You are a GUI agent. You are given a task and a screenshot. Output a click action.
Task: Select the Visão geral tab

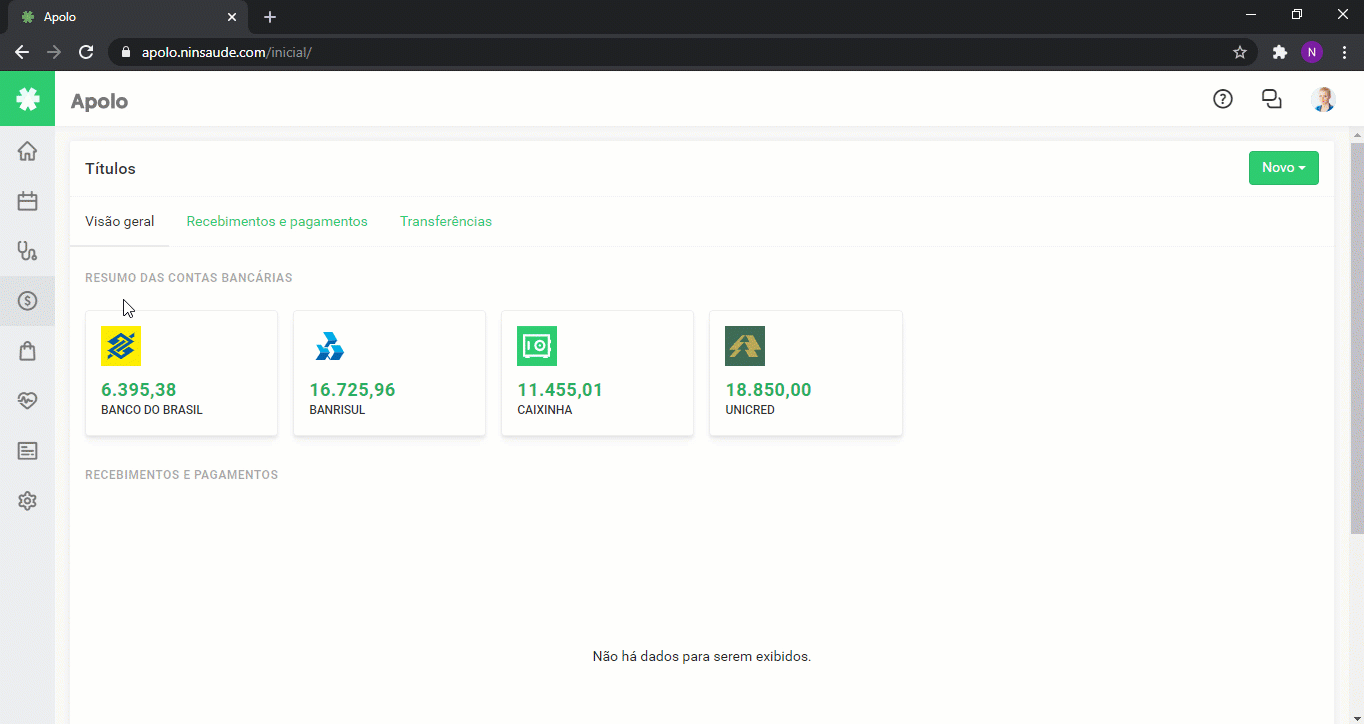tap(120, 221)
